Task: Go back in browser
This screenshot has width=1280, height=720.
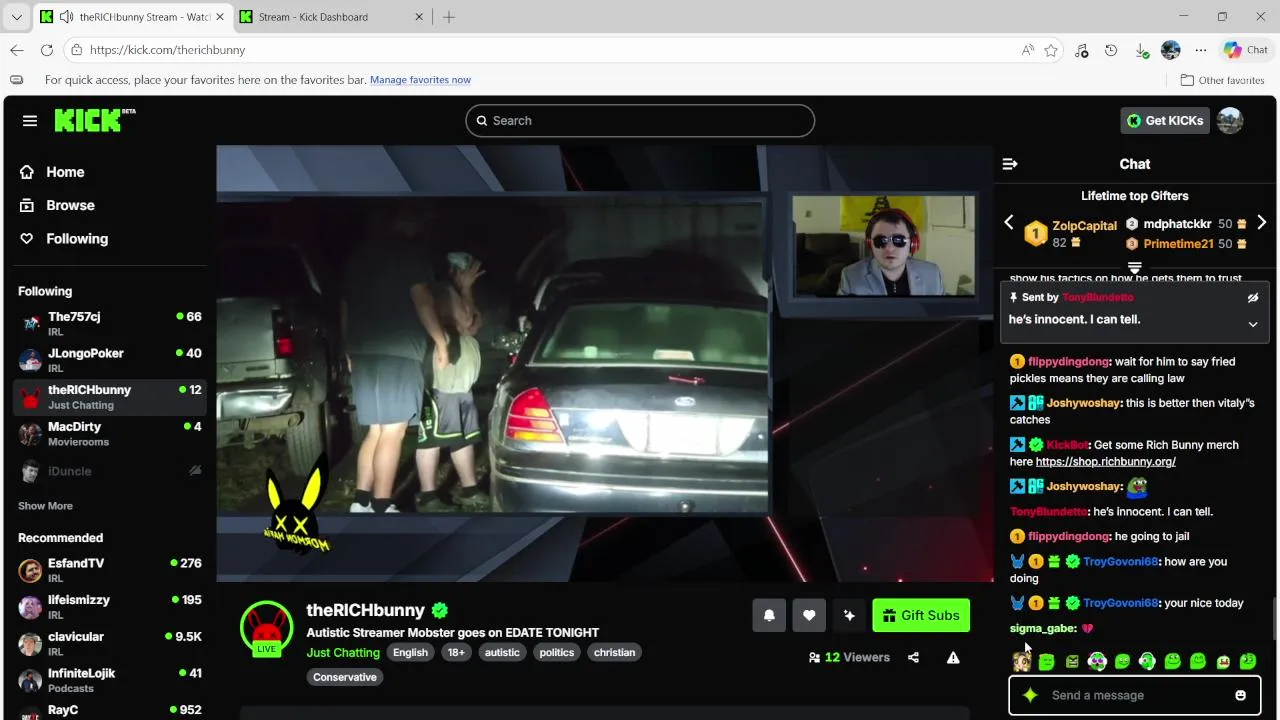Action: click(17, 50)
